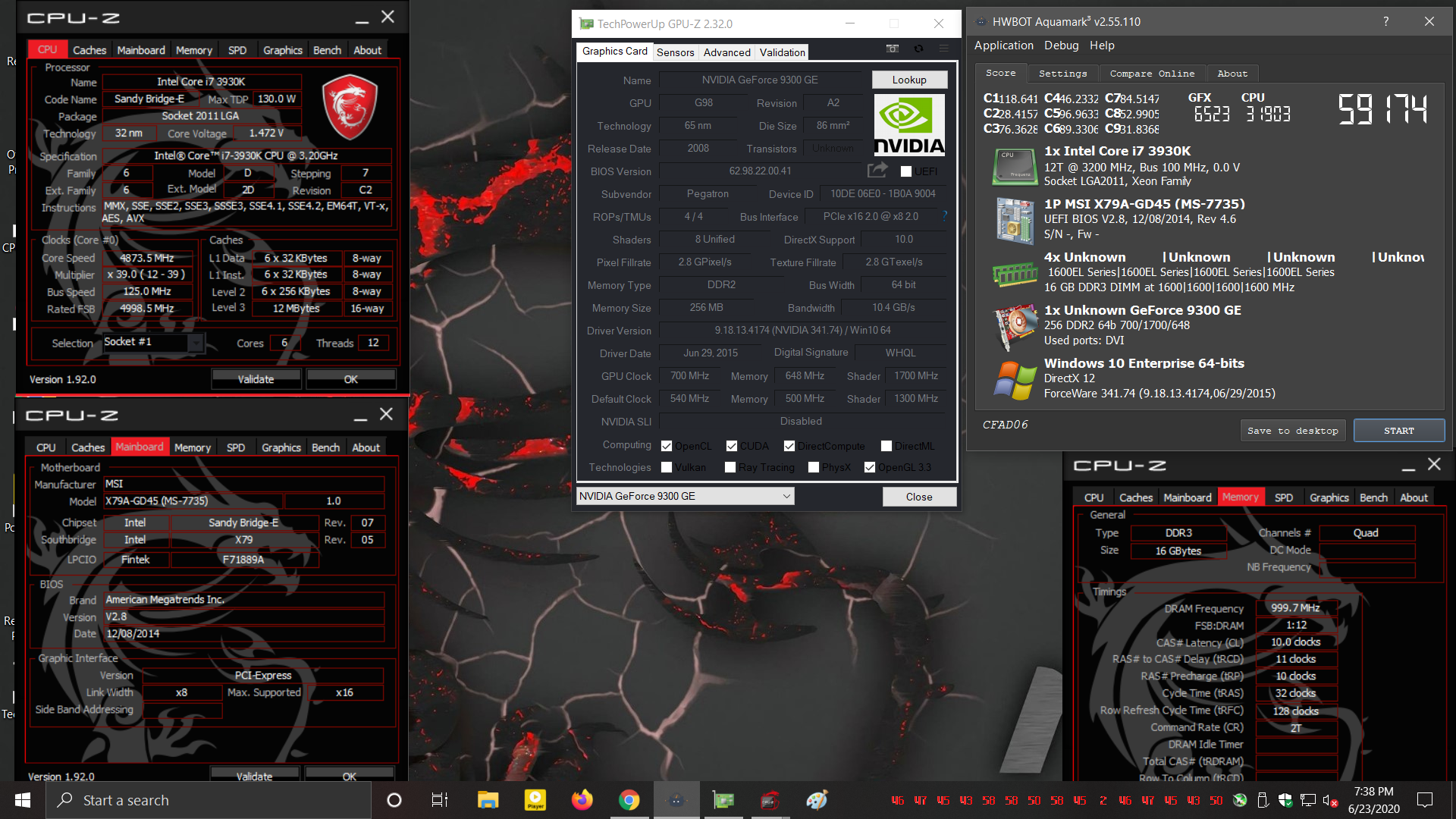Toggle the CUDA checkbox
Viewport: 1456px width, 819px height.
tap(732, 446)
